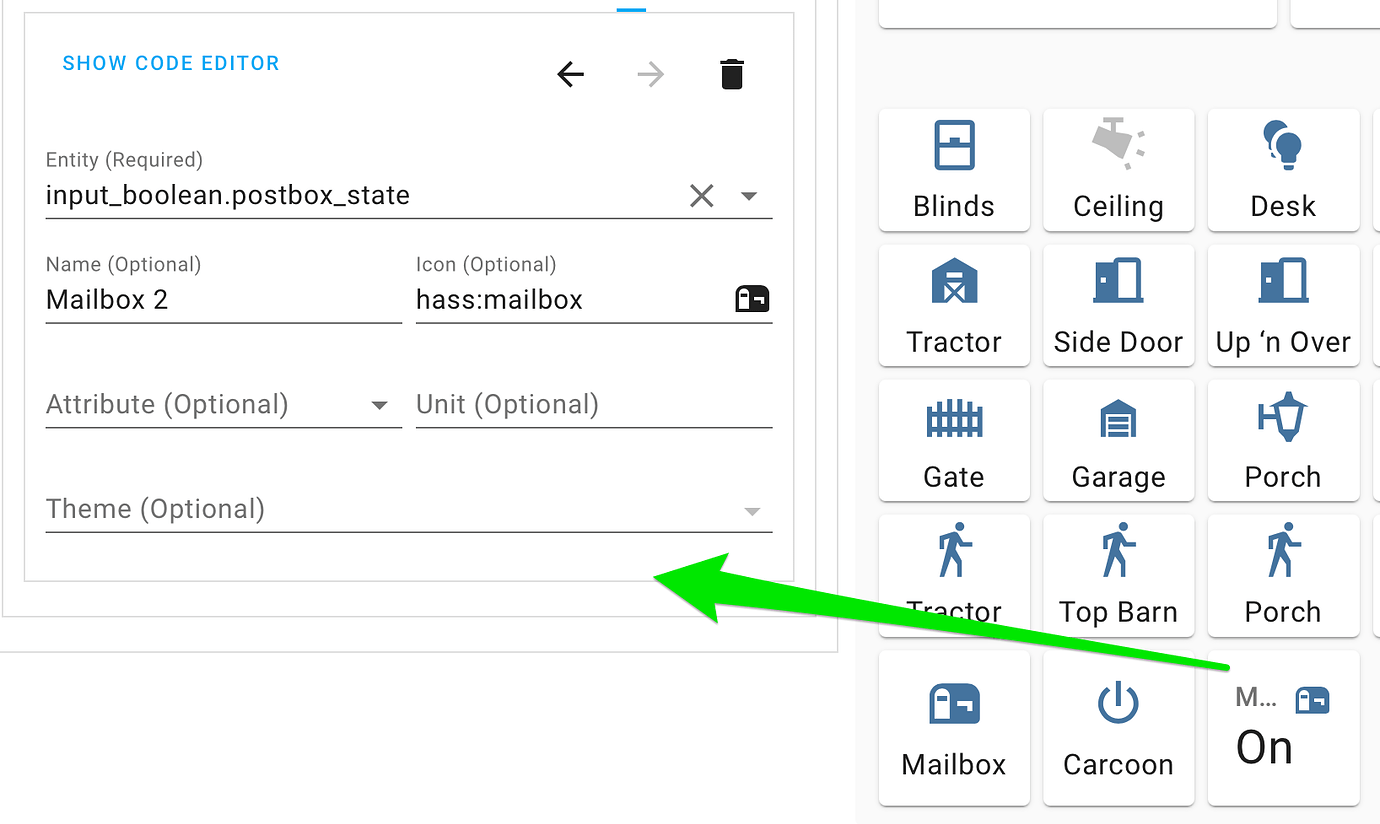Select the Gate icon
Screen dimensions: 1380x824
click(x=953, y=416)
